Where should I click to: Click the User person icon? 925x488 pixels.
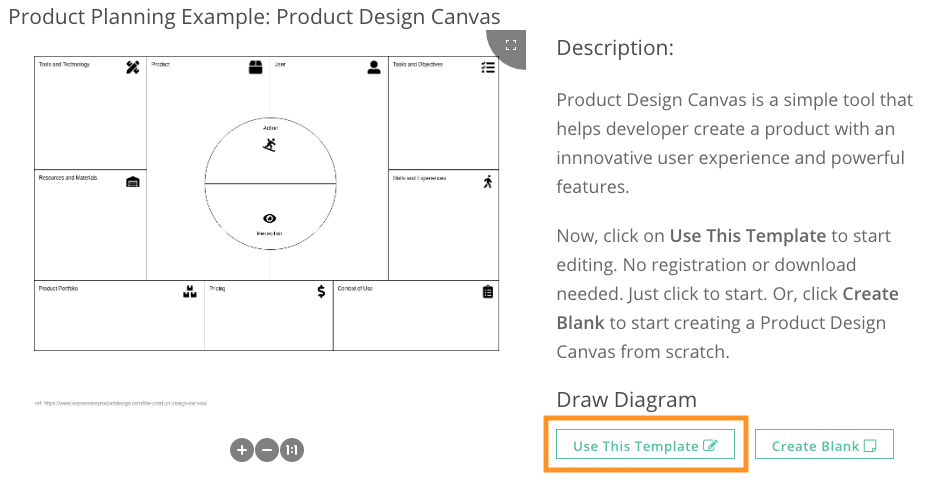(x=374, y=67)
